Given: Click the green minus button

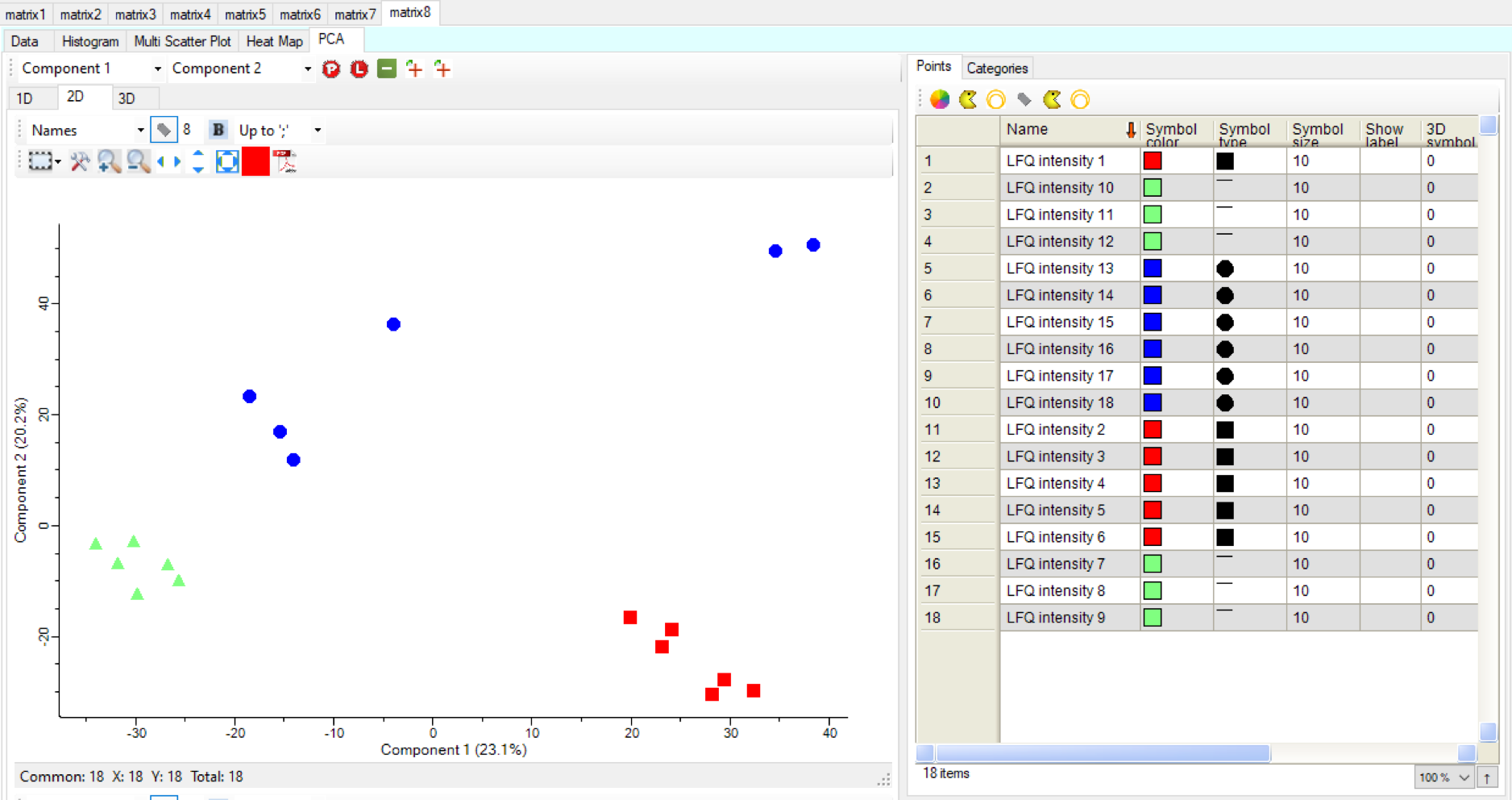Looking at the screenshot, I should click(x=387, y=69).
